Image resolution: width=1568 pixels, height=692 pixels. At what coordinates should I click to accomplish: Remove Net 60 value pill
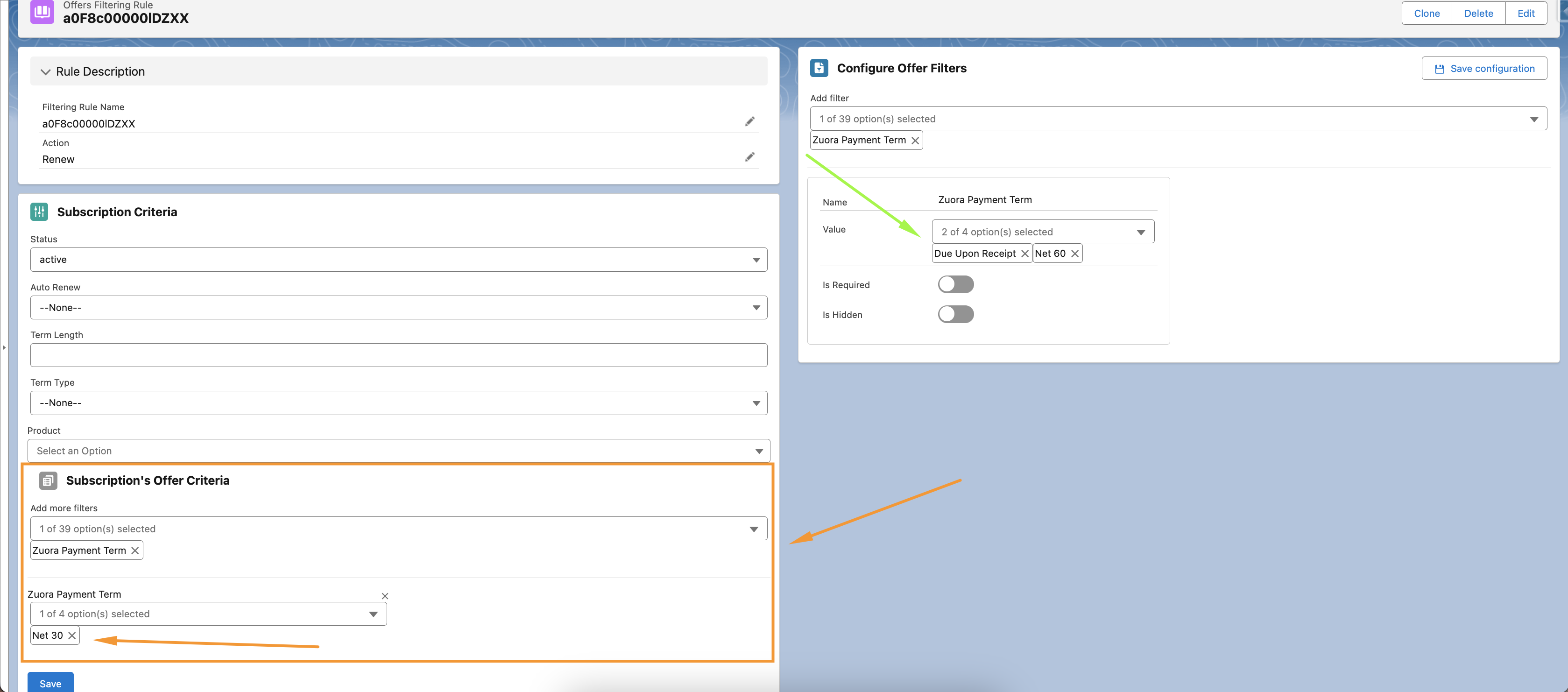point(1074,254)
